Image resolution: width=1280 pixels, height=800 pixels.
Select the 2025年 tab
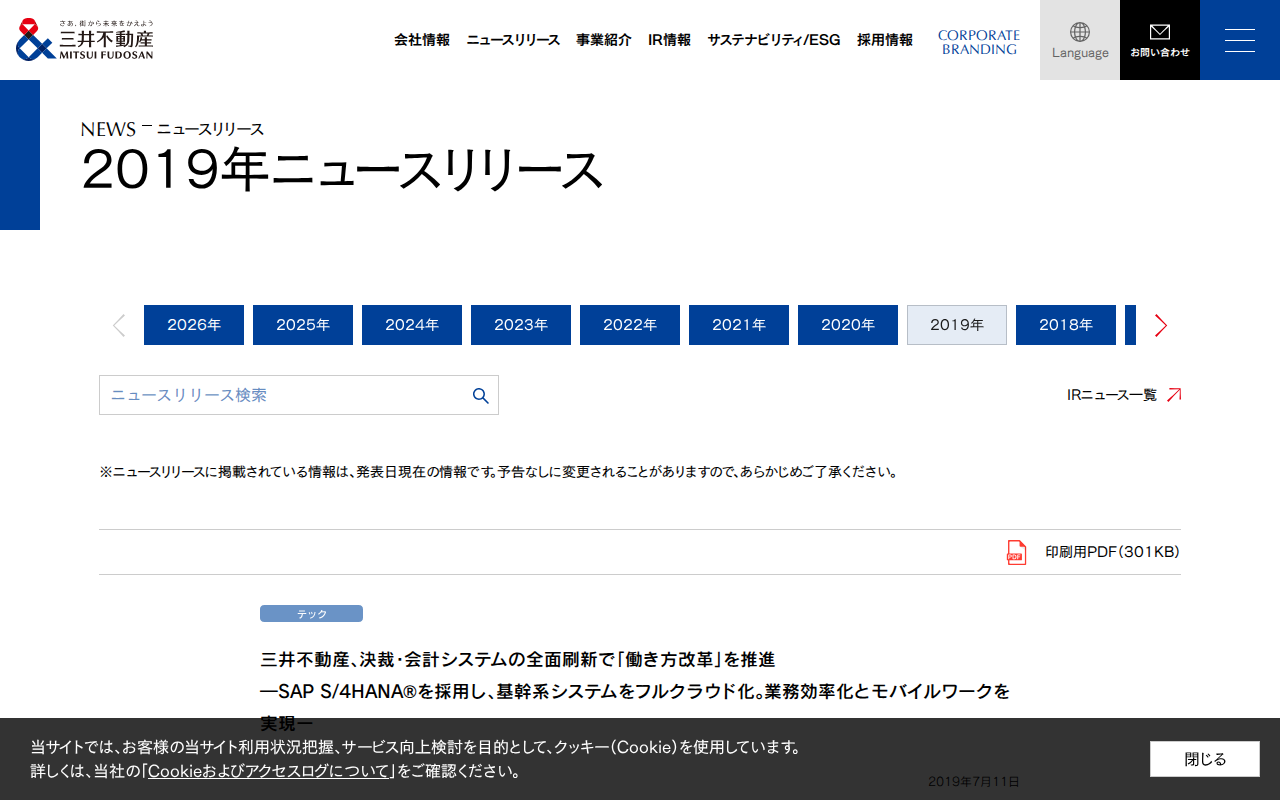point(303,325)
